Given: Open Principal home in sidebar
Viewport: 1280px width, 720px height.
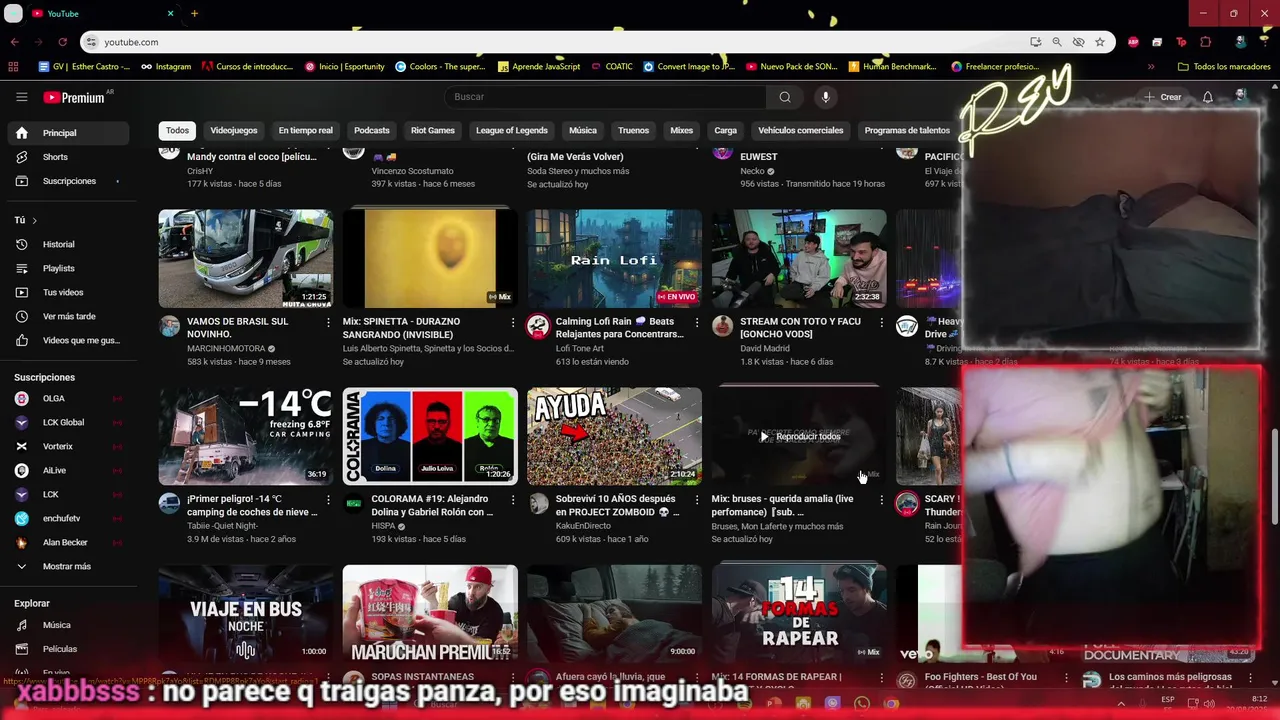Looking at the screenshot, I should pos(68,133).
